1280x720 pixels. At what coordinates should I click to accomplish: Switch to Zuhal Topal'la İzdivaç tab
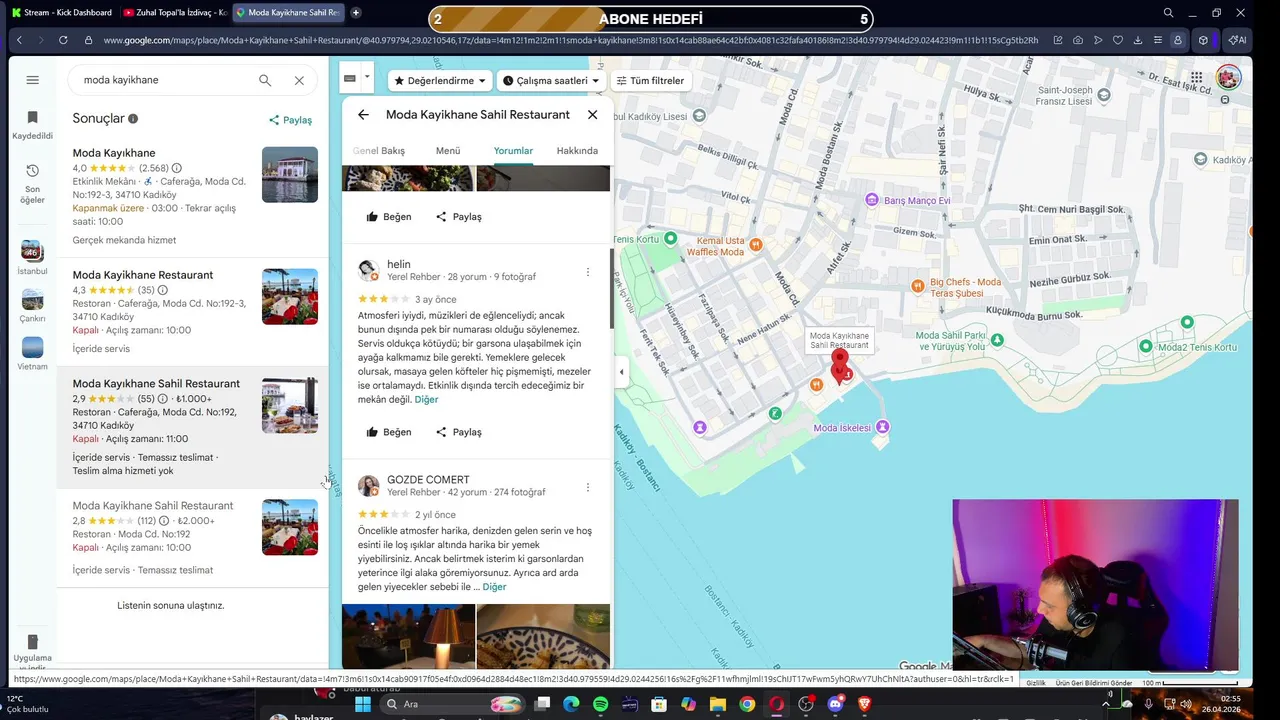(x=174, y=13)
